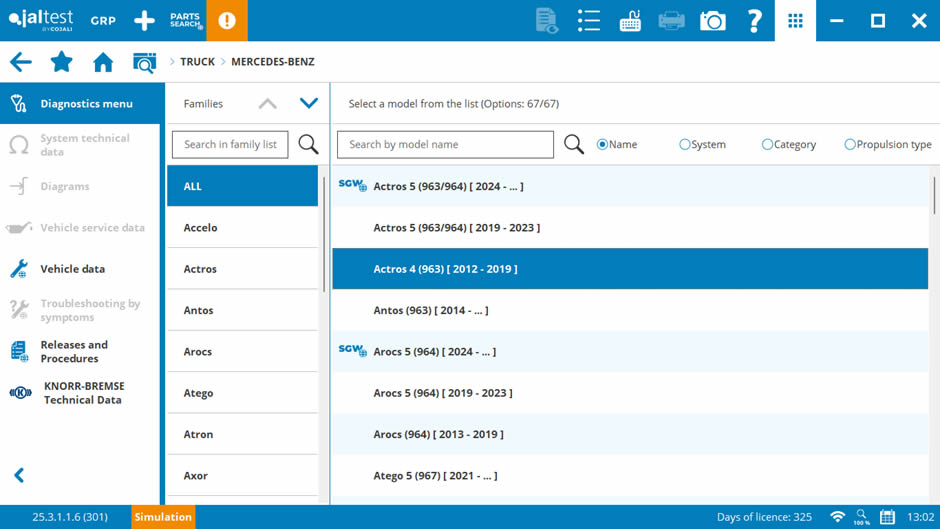Take a screenshot with camera icon
This screenshot has width=940, height=529.
(x=713, y=21)
